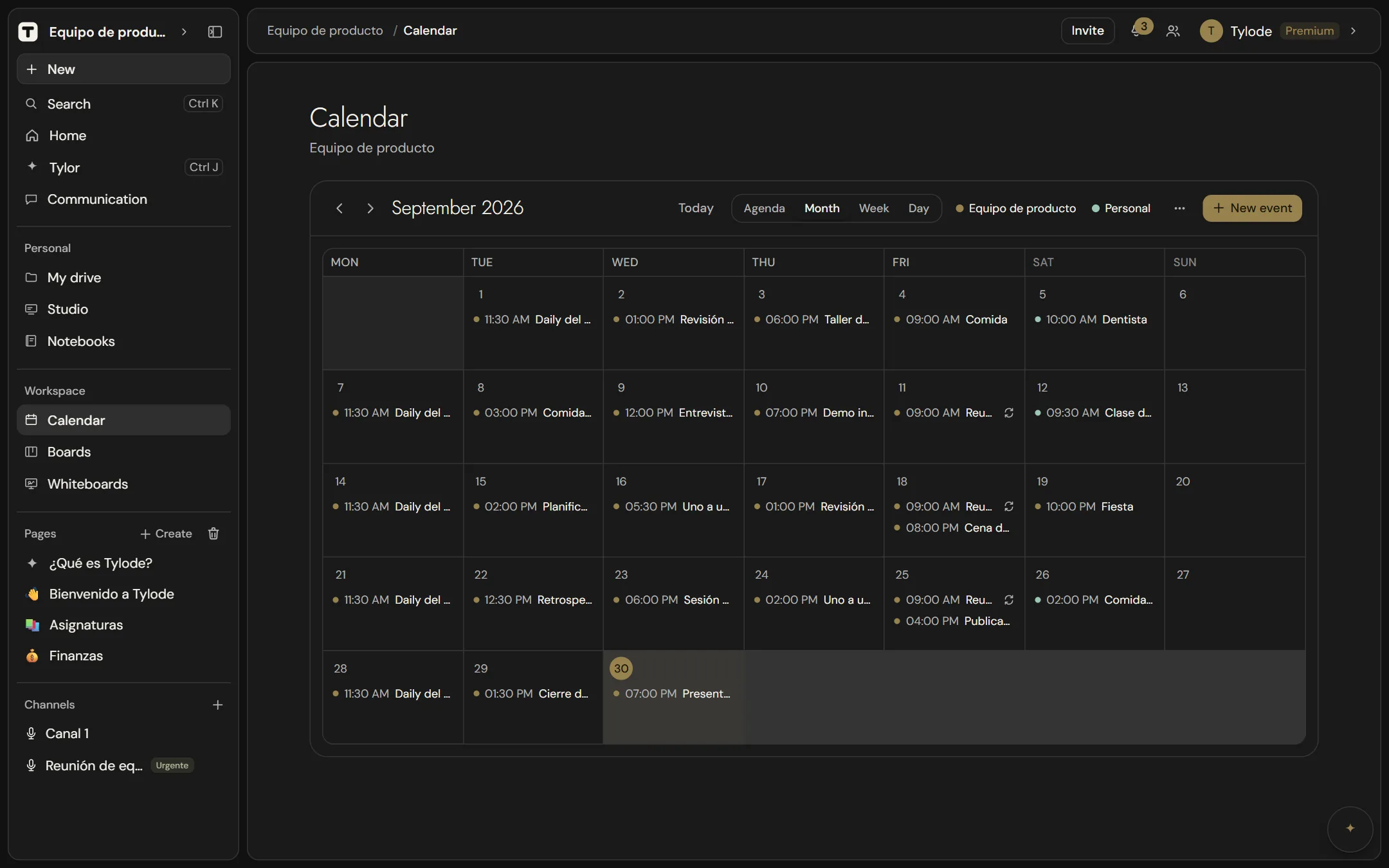Create a new page via Create
This screenshot has height=868, width=1389.
[x=167, y=534]
